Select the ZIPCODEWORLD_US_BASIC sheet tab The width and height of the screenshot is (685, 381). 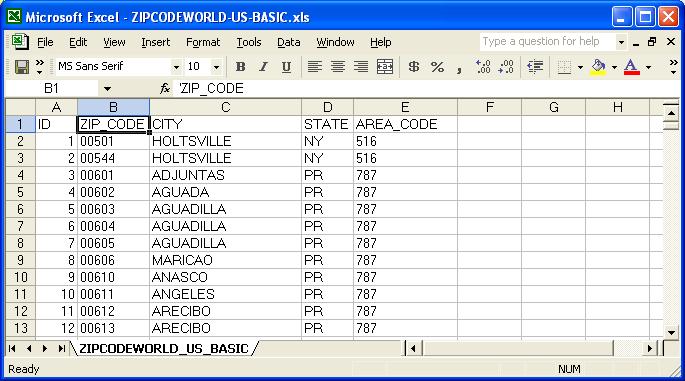click(x=164, y=349)
